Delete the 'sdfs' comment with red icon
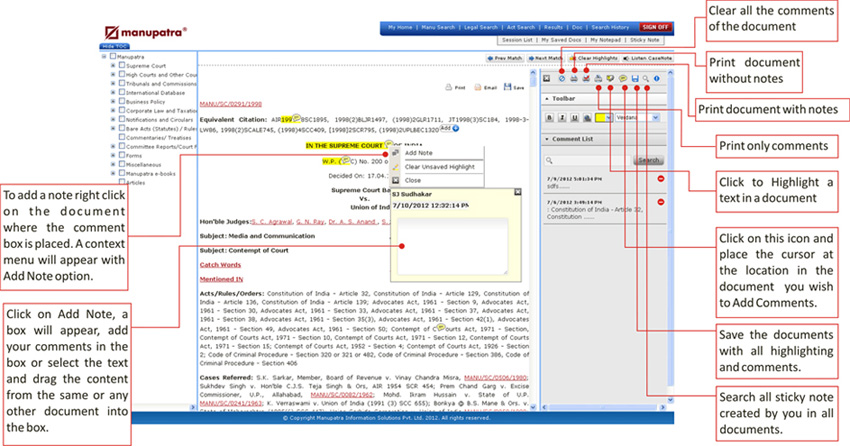850x446 pixels. coord(661,178)
